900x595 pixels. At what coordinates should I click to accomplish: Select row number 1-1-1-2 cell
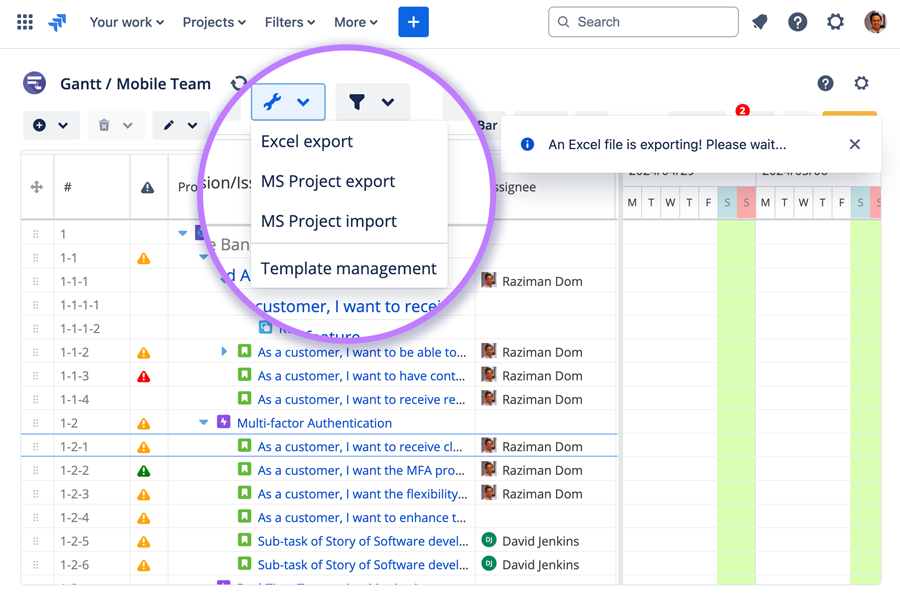(80, 329)
